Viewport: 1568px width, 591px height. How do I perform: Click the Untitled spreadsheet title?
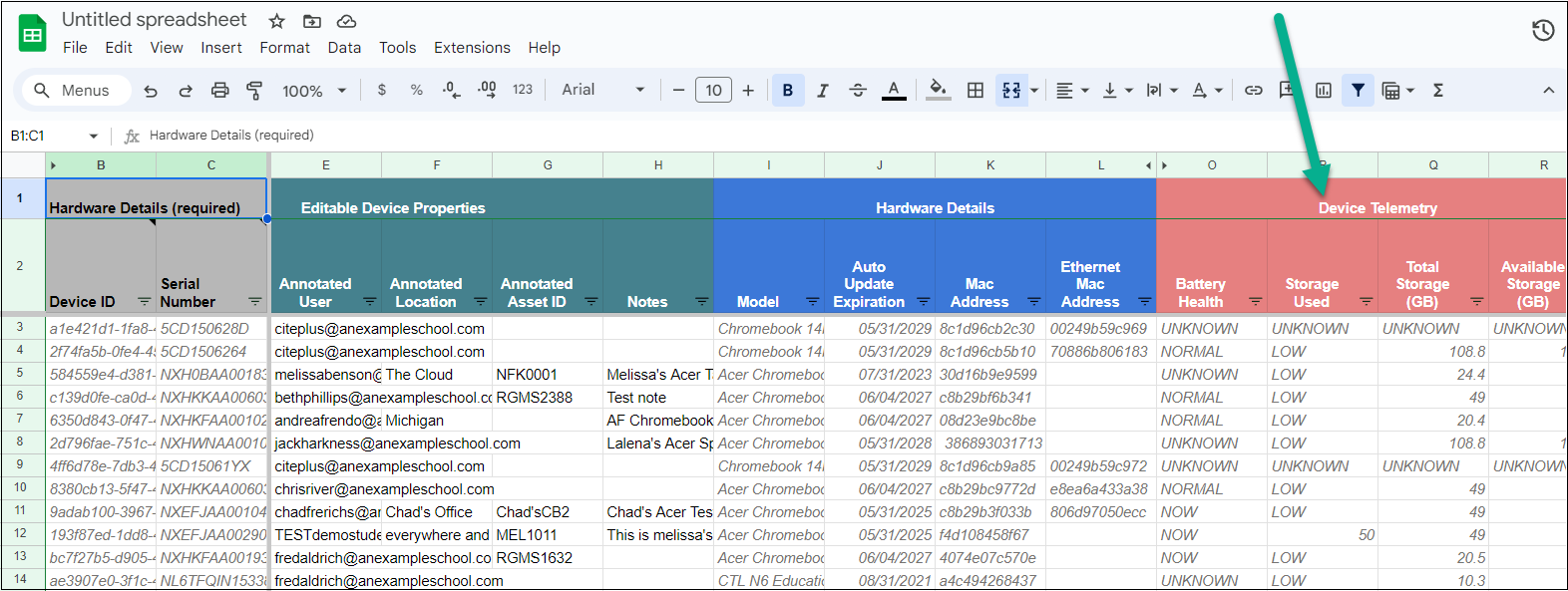[155, 20]
